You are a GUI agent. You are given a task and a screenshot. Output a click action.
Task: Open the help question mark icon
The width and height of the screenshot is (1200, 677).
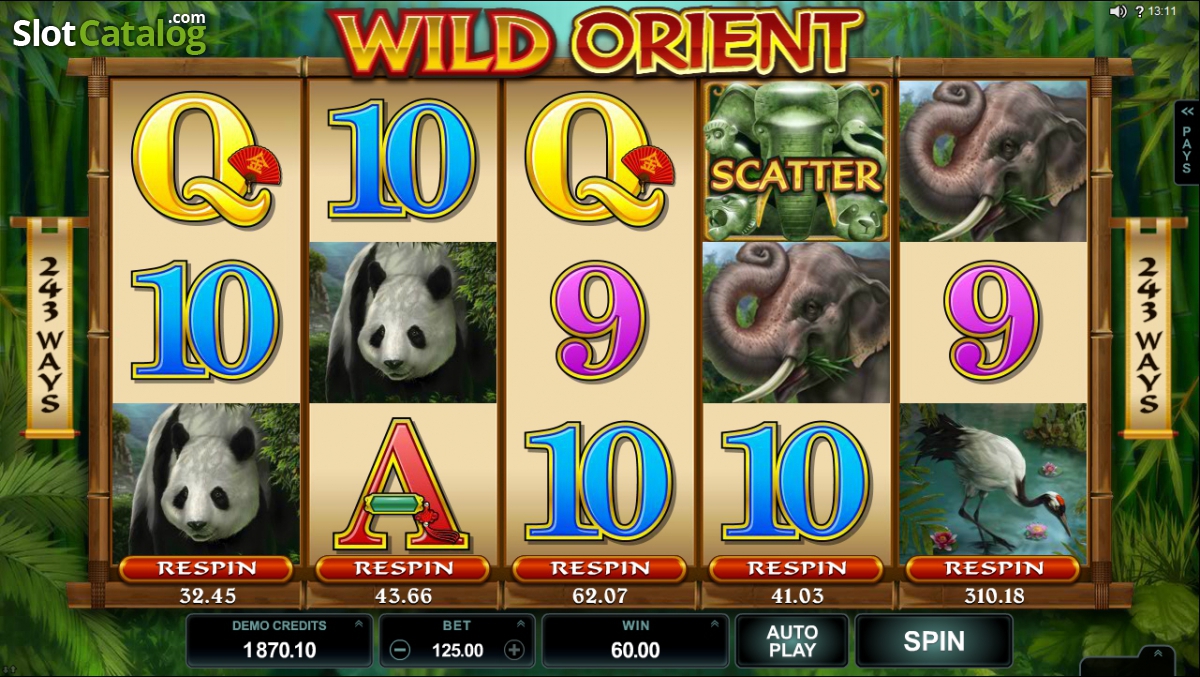click(1137, 11)
